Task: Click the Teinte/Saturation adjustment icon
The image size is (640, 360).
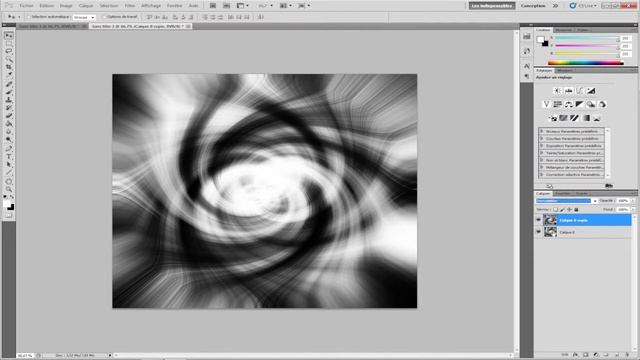Action: click(558, 104)
